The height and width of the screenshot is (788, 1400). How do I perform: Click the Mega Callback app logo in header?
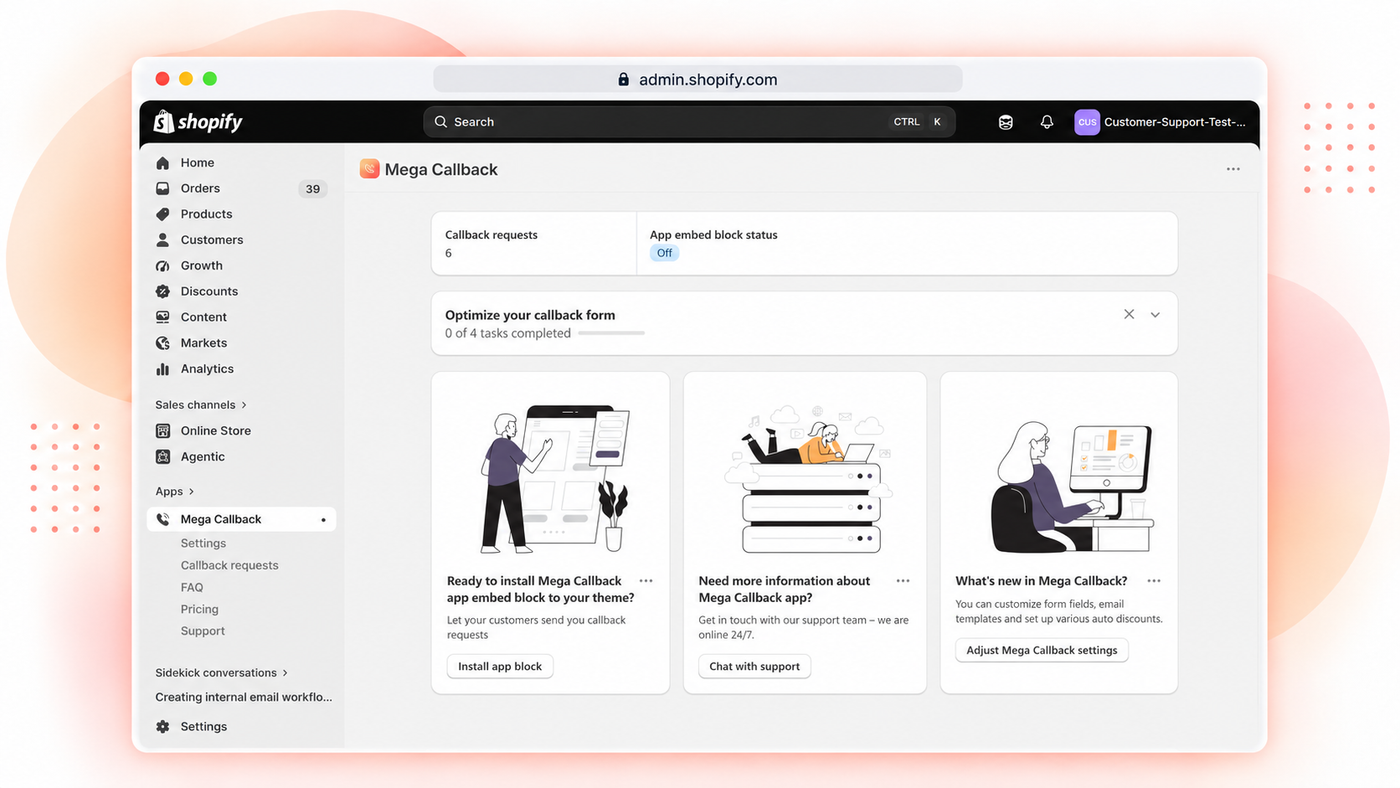[x=370, y=169]
